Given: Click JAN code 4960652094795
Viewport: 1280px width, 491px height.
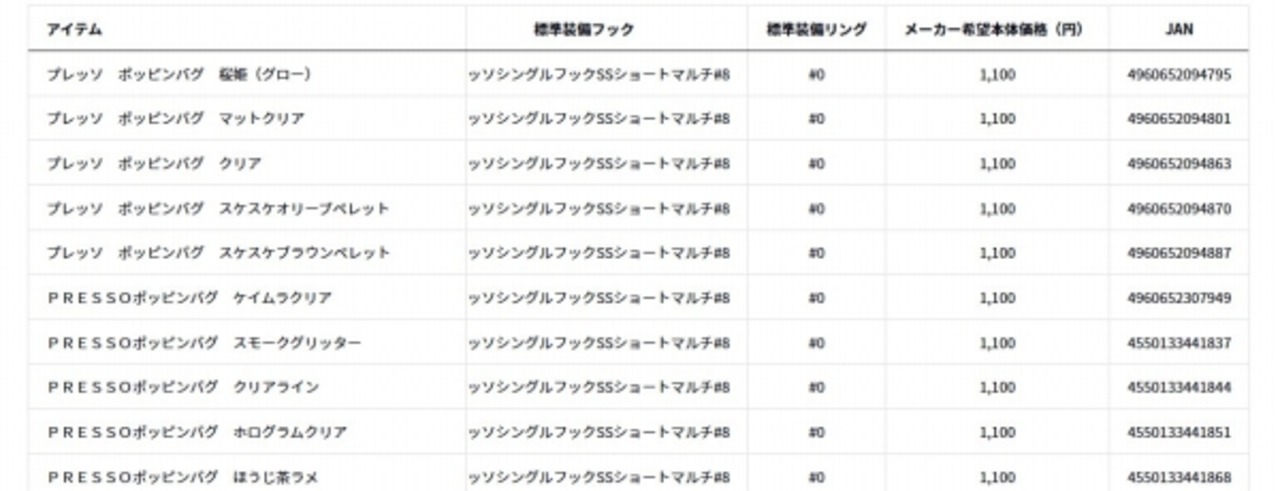Looking at the screenshot, I should (1179, 74).
